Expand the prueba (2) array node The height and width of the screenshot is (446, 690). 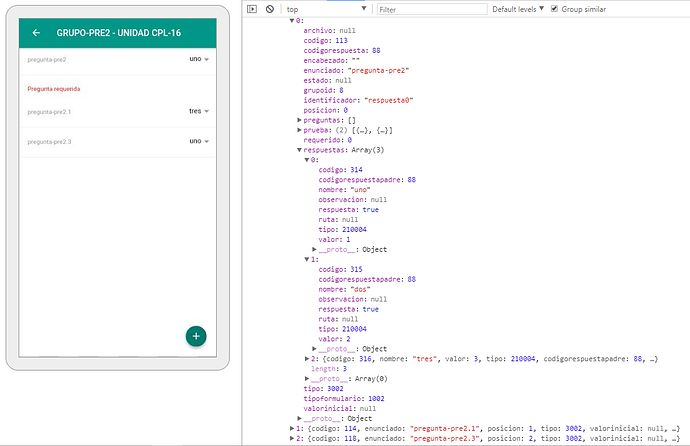pos(299,130)
